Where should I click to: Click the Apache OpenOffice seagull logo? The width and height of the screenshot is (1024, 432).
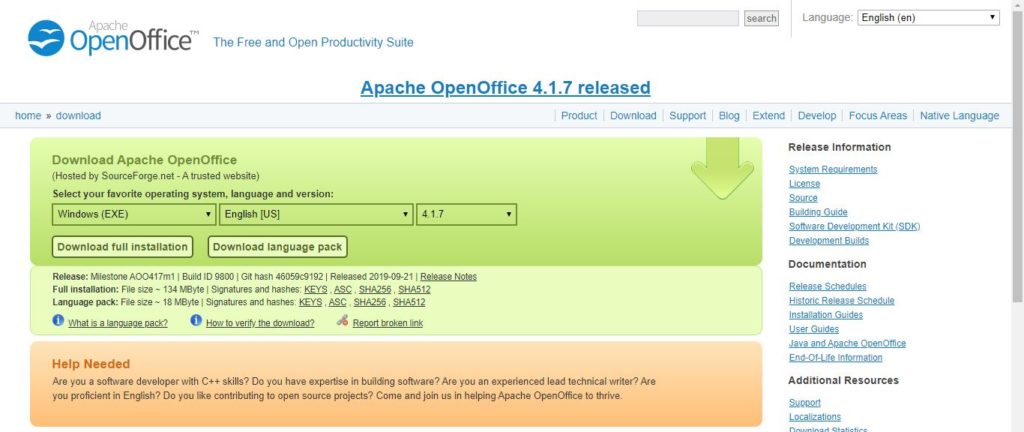point(46,38)
